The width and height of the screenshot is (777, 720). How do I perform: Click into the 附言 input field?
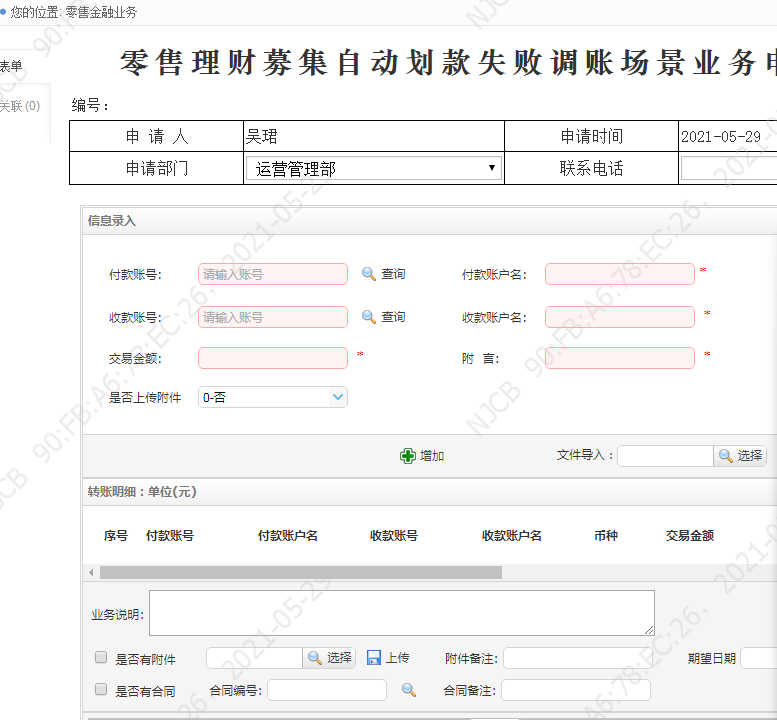pyautogui.click(x=619, y=358)
